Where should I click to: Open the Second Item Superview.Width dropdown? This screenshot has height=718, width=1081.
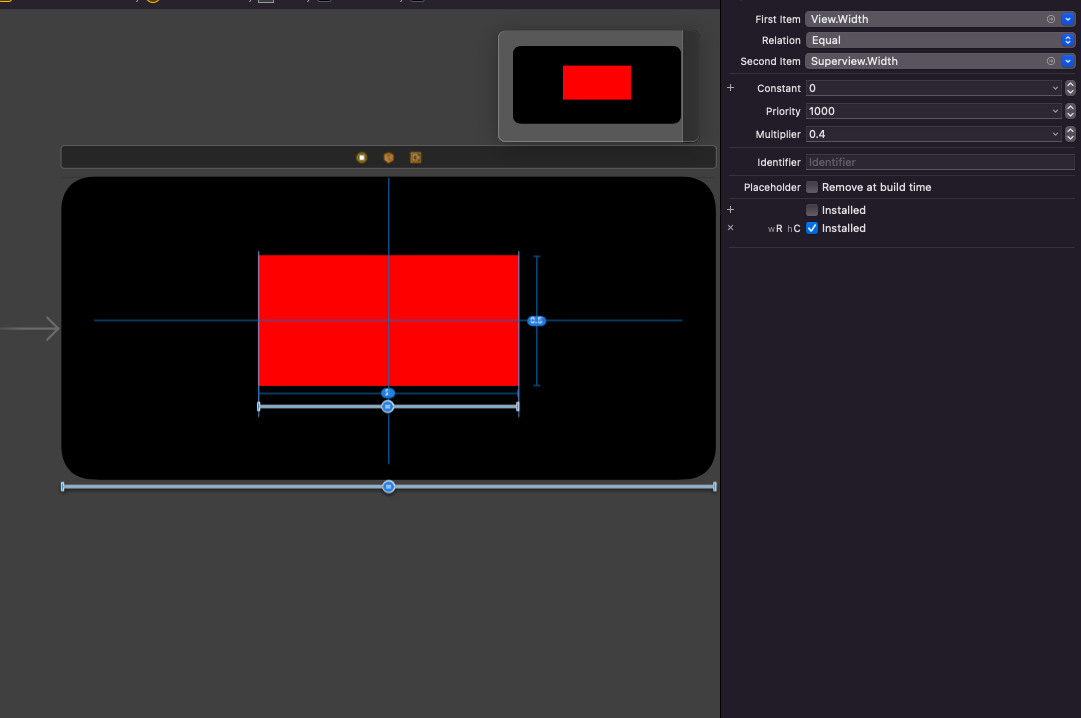point(1068,61)
